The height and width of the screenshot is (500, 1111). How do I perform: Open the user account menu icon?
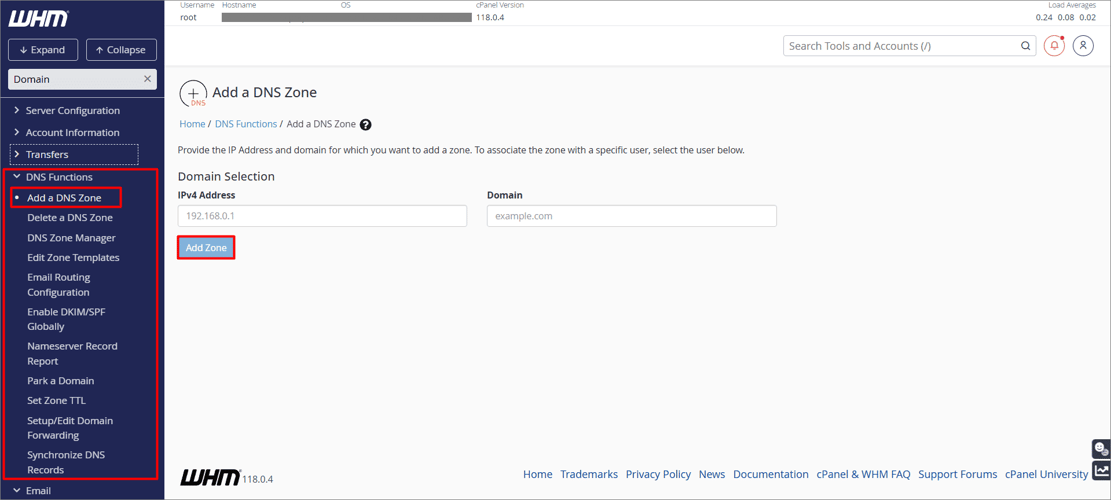pos(1083,46)
